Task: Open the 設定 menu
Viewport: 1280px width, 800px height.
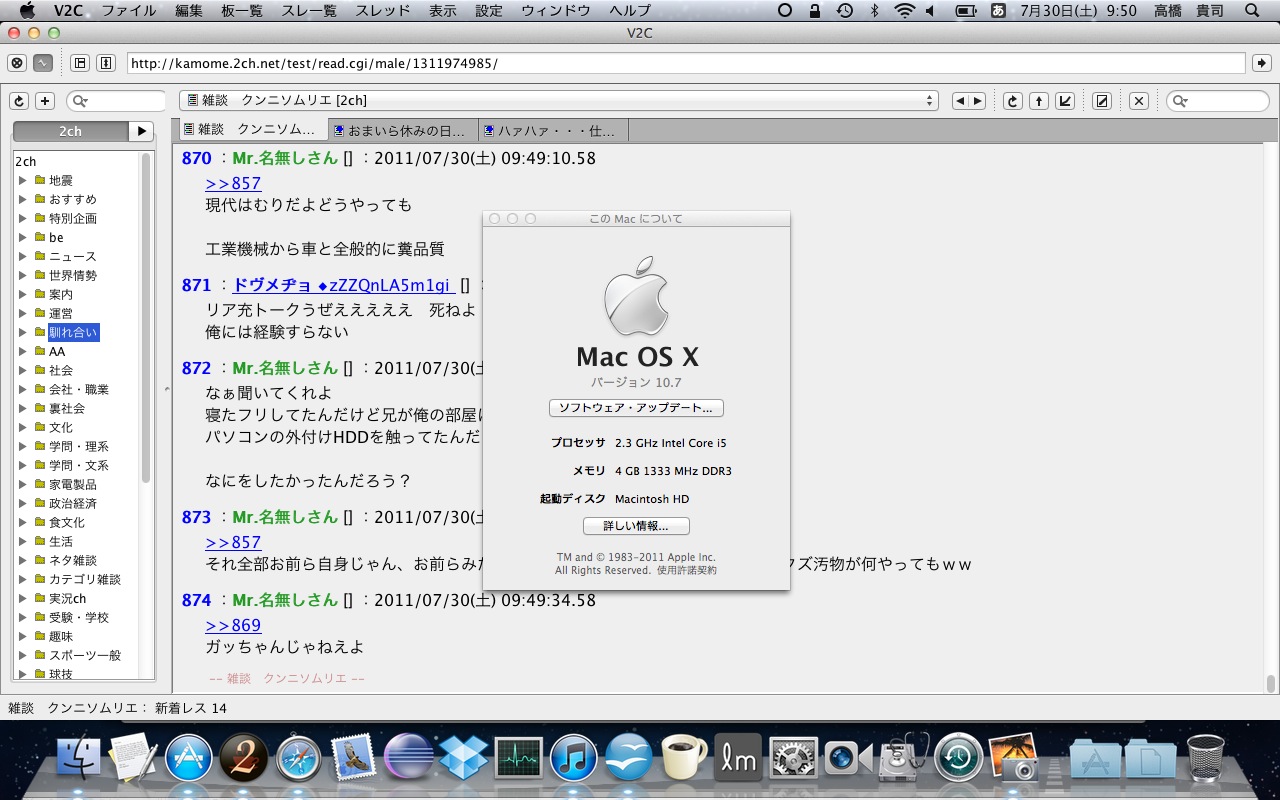Action: (489, 11)
